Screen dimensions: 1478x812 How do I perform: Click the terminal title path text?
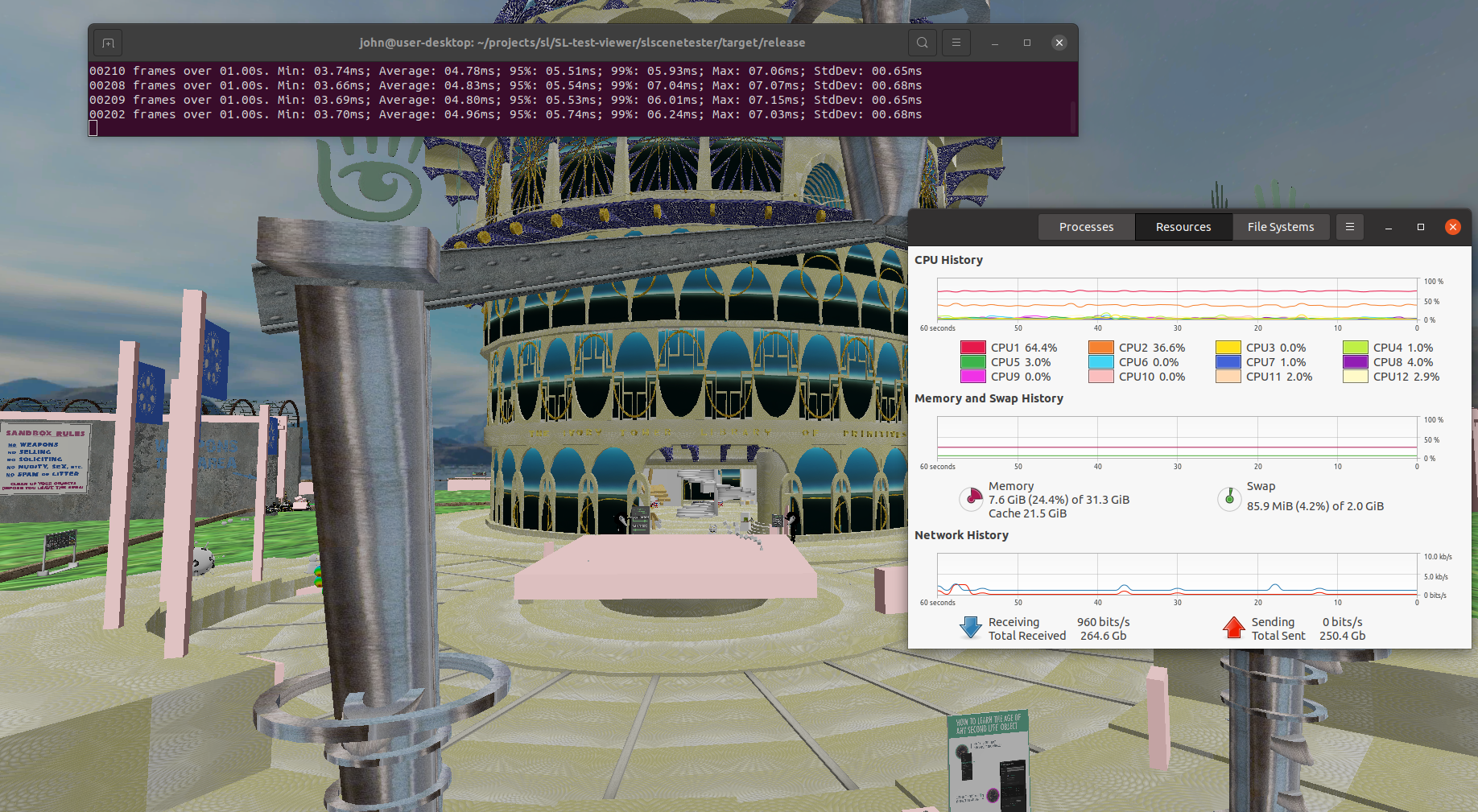(582, 43)
